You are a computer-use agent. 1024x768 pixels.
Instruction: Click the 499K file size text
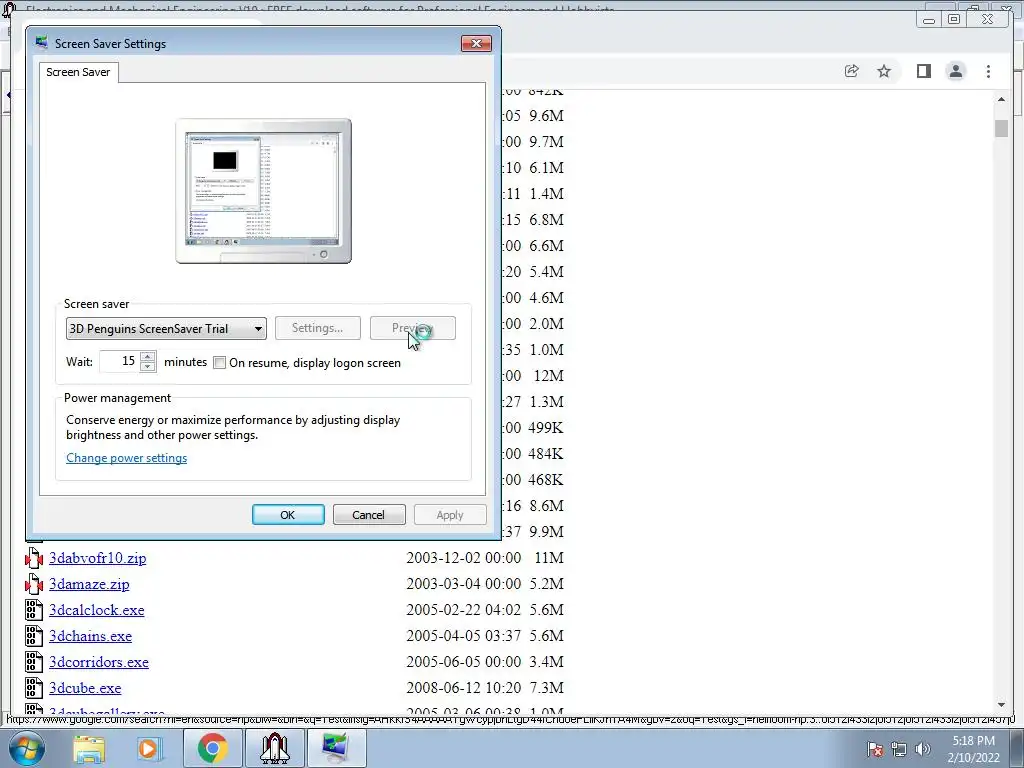(x=546, y=428)
